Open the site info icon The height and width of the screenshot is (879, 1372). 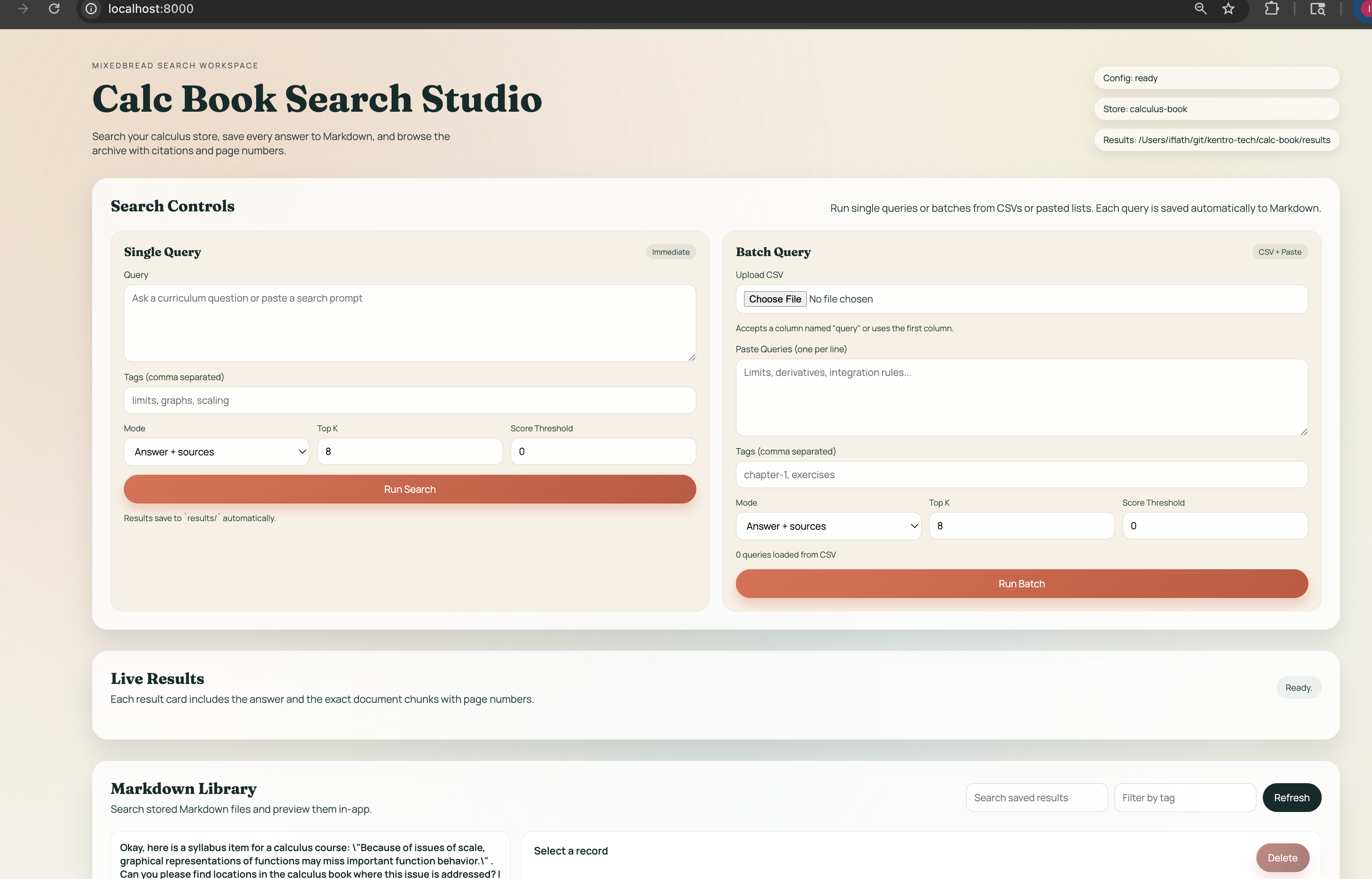click(x=91, y=9)
